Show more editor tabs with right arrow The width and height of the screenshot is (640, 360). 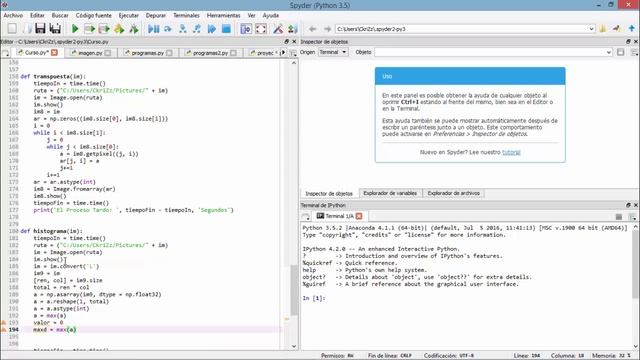[x=284, y=53]
